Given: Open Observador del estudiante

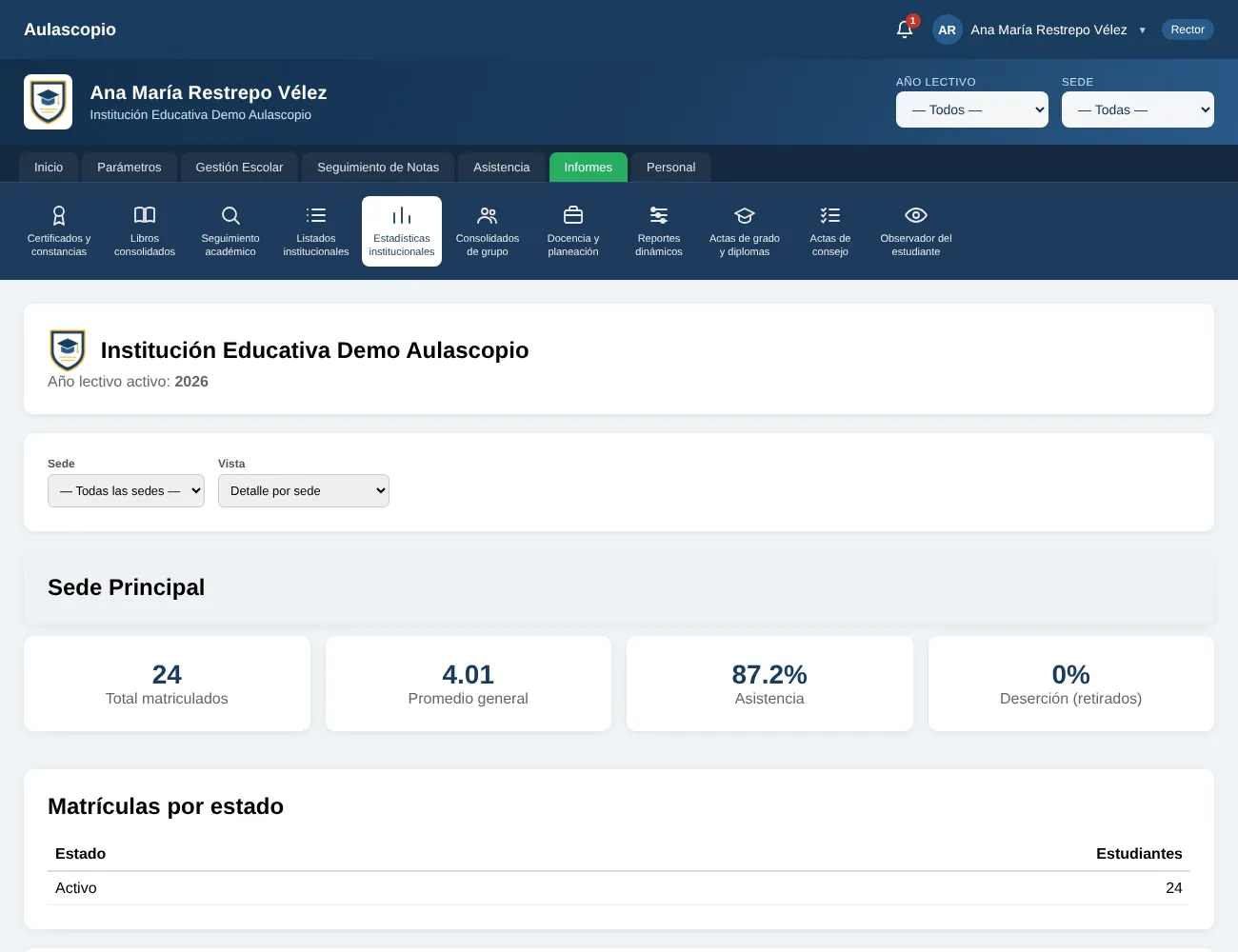Looking at the screenshot, I should 916,231.
